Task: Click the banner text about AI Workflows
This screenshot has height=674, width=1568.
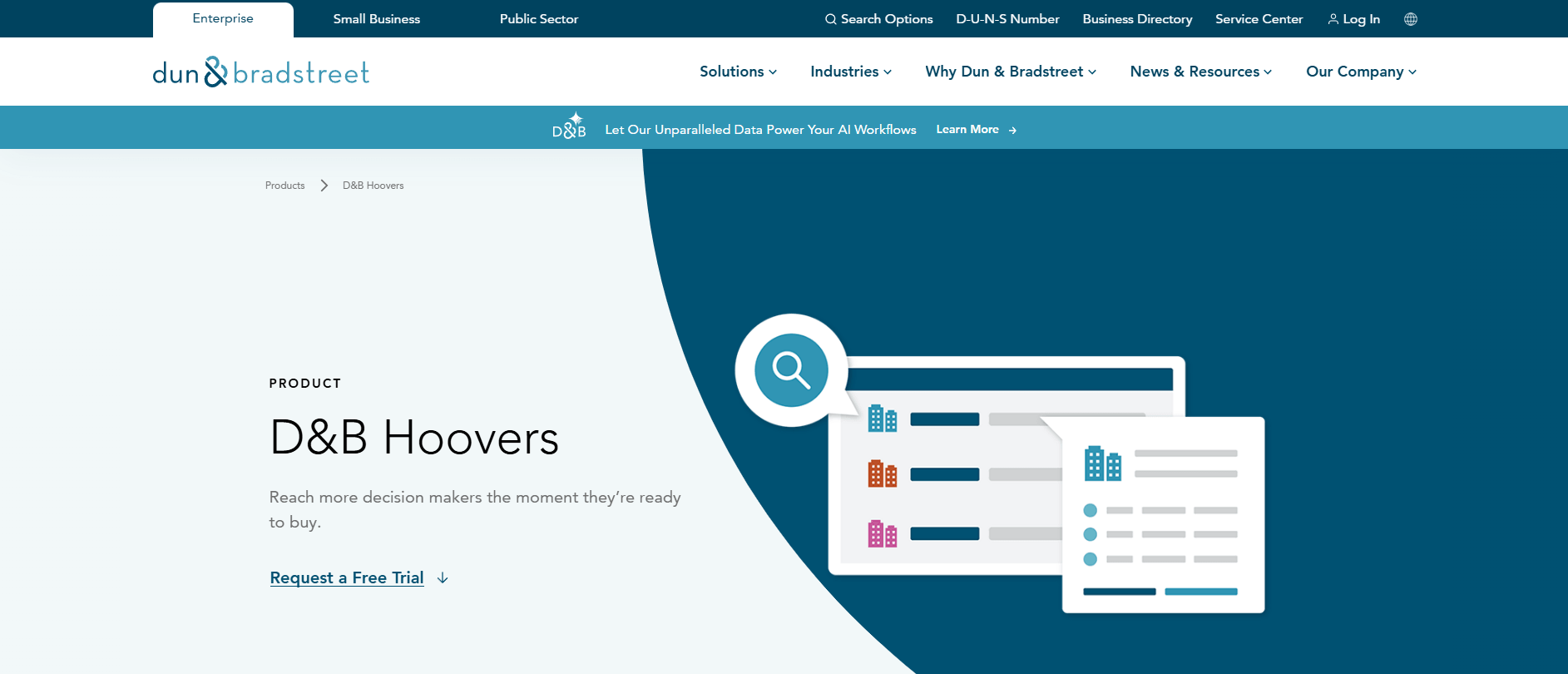Action: pyautogui.click(x=760, y=130)
